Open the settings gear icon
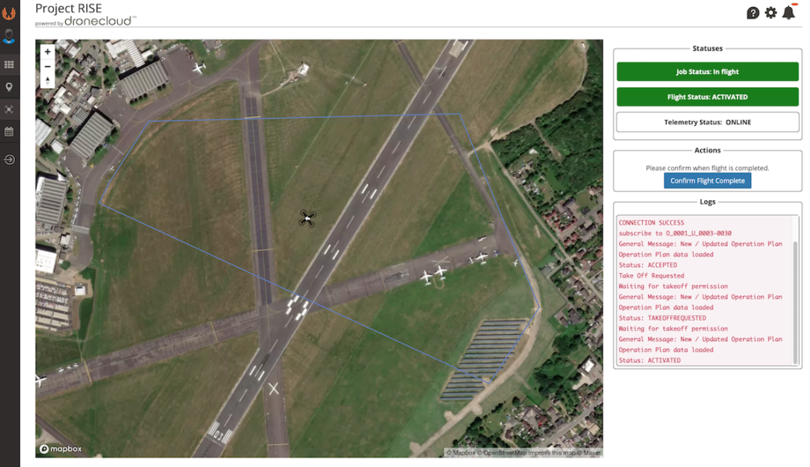The height and width of the screenshot is (467, 810). click(771, 12)
